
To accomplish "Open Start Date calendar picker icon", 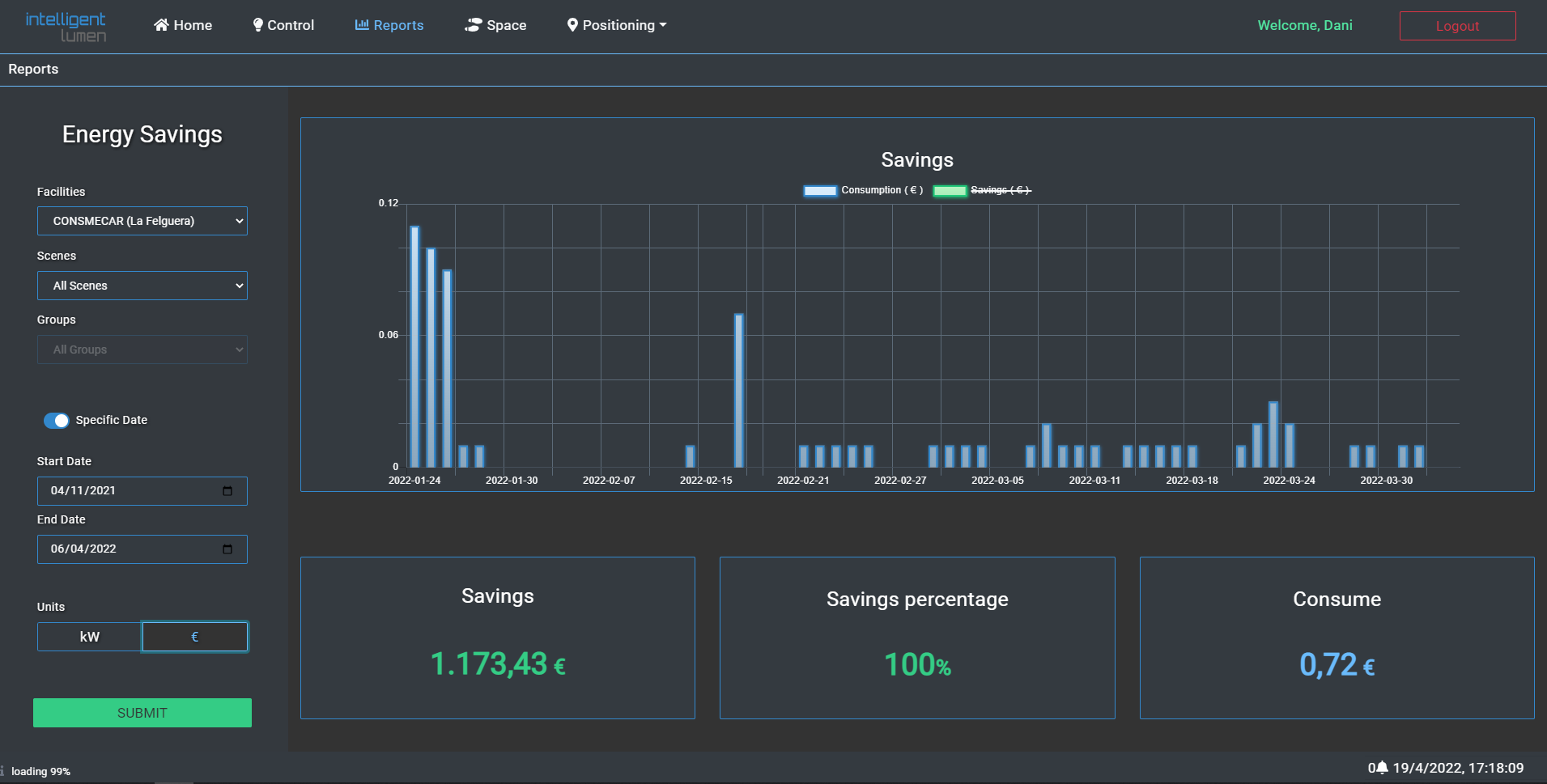I will click(227, 491).
